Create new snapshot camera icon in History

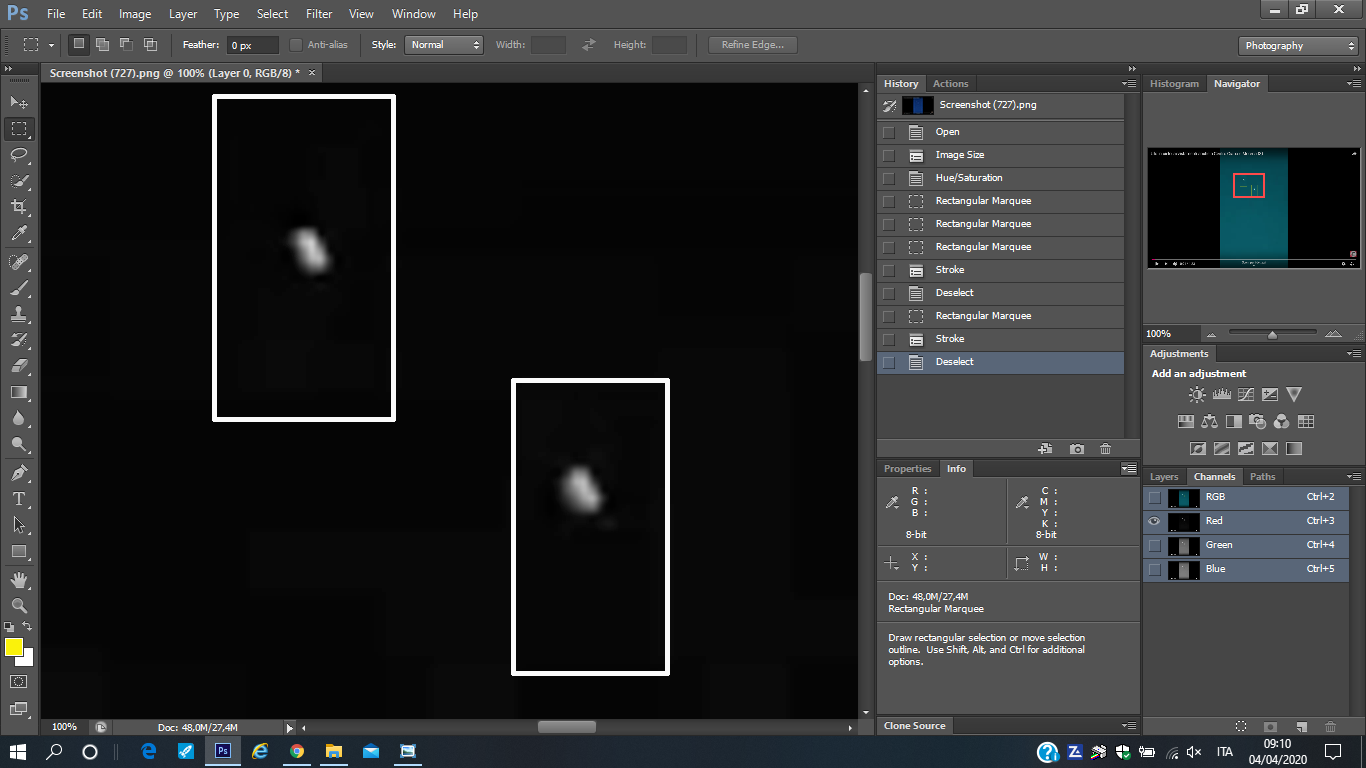(1076, 449)
